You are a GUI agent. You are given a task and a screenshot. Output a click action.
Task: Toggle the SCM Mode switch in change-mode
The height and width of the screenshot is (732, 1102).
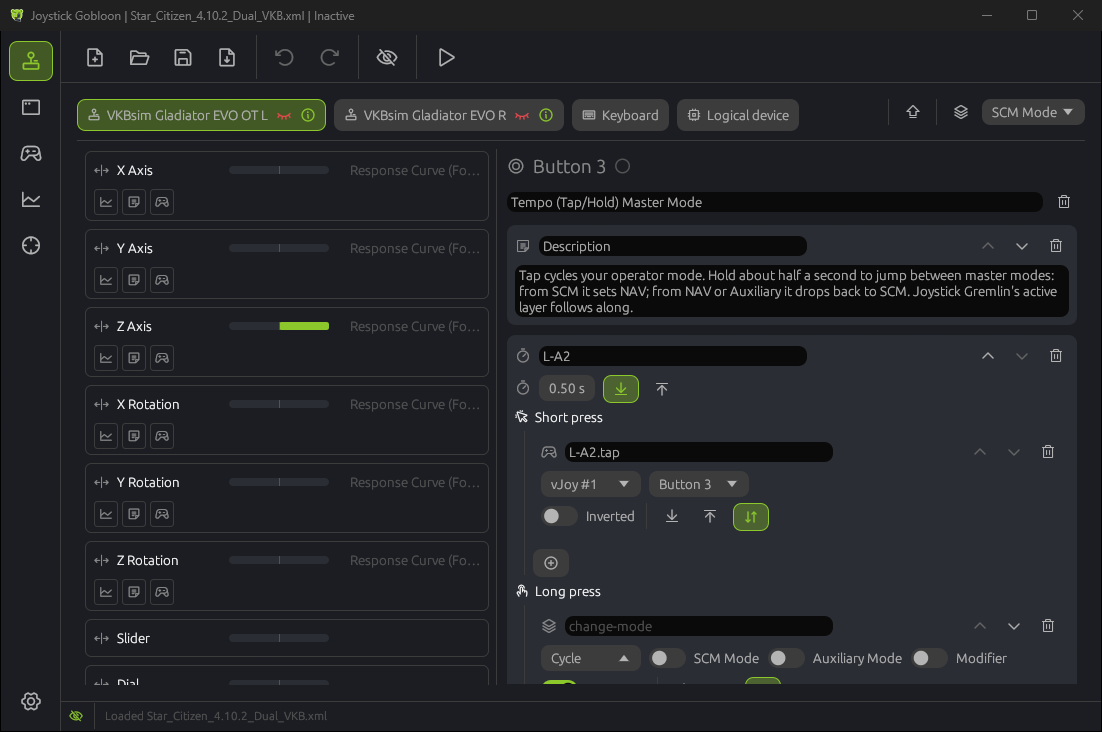(667, 658)
